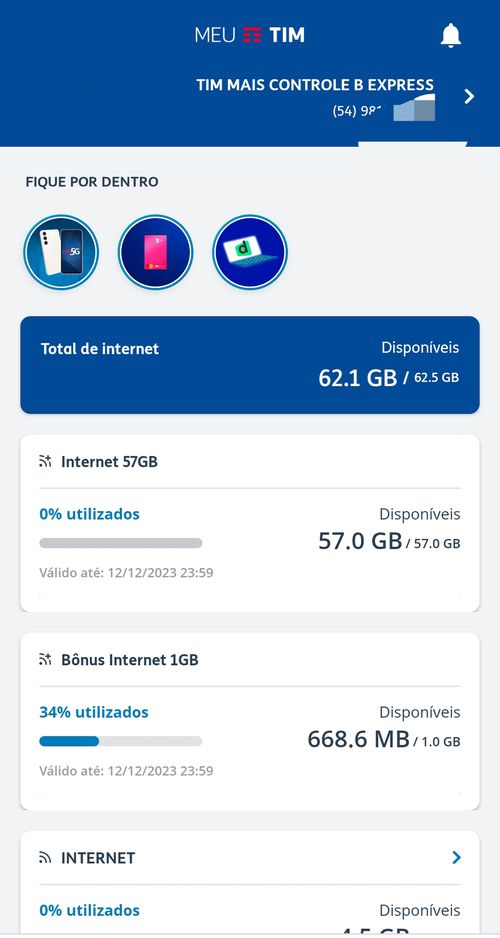Click the INTERNET section wifi icon
500x938 pixels.
45,858
